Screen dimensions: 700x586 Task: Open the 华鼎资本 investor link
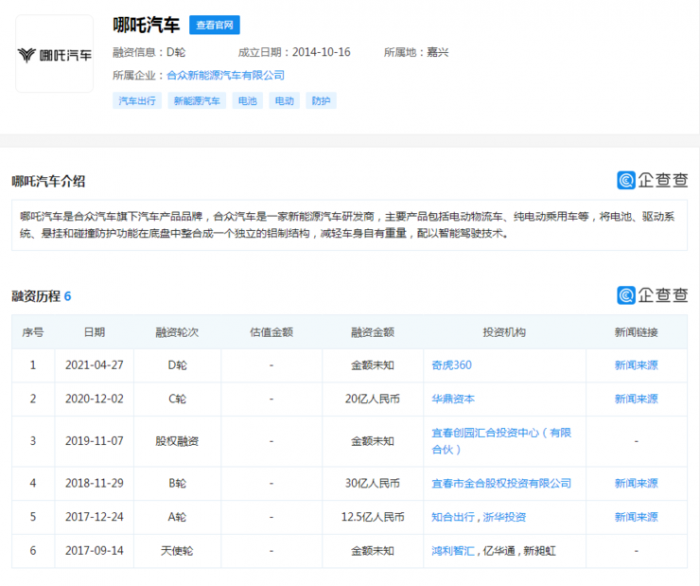click(453, 399)
